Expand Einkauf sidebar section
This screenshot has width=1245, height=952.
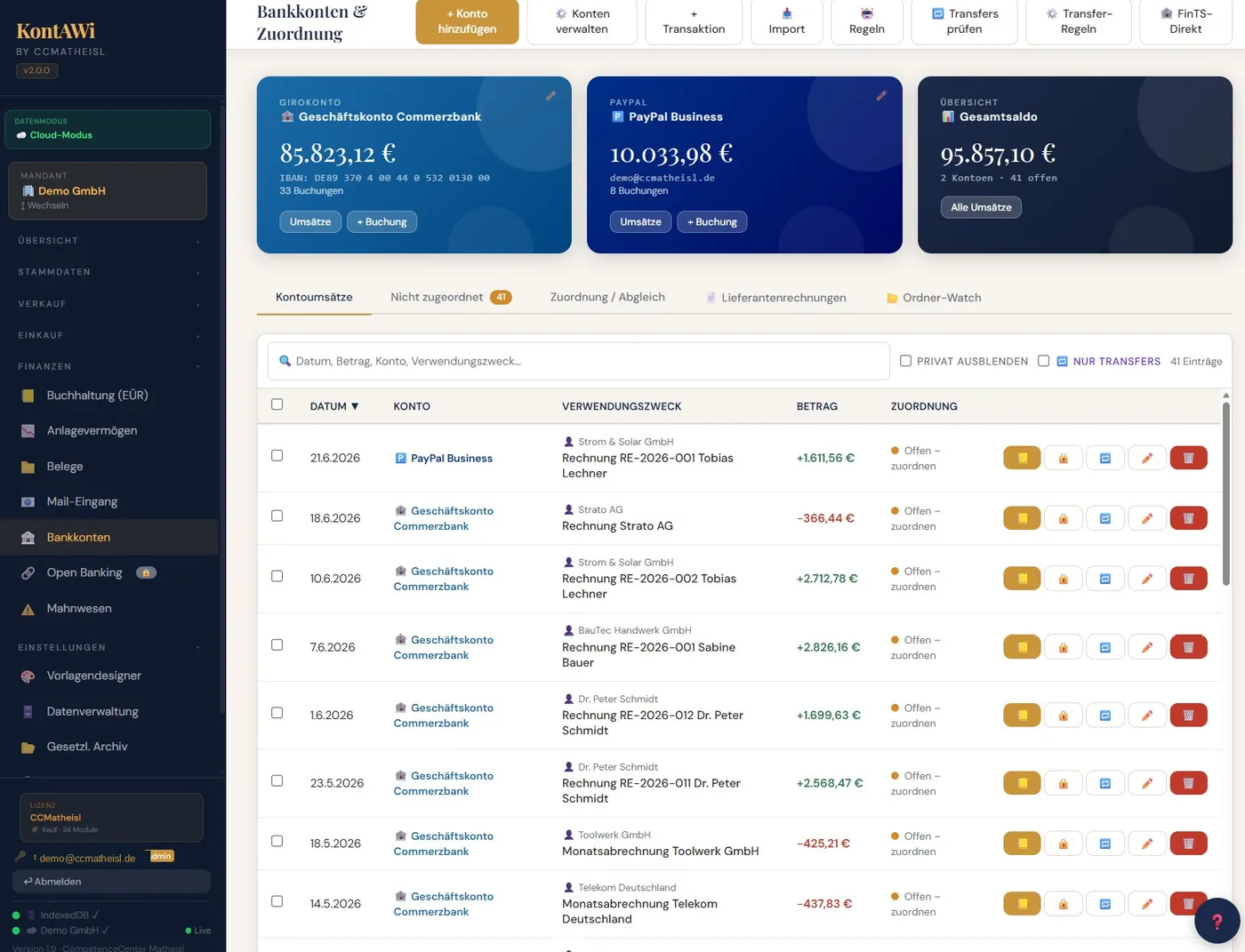(x=109, y=335)
